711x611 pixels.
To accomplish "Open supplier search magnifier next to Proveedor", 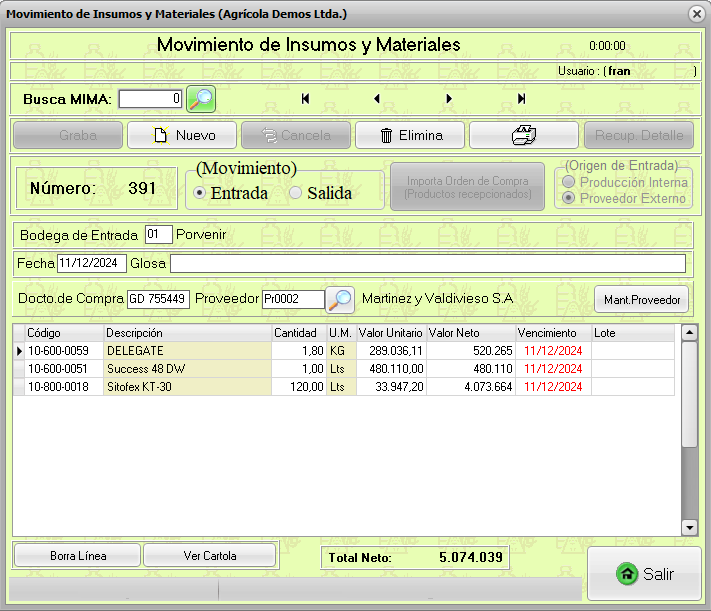I will pos(340,299).
